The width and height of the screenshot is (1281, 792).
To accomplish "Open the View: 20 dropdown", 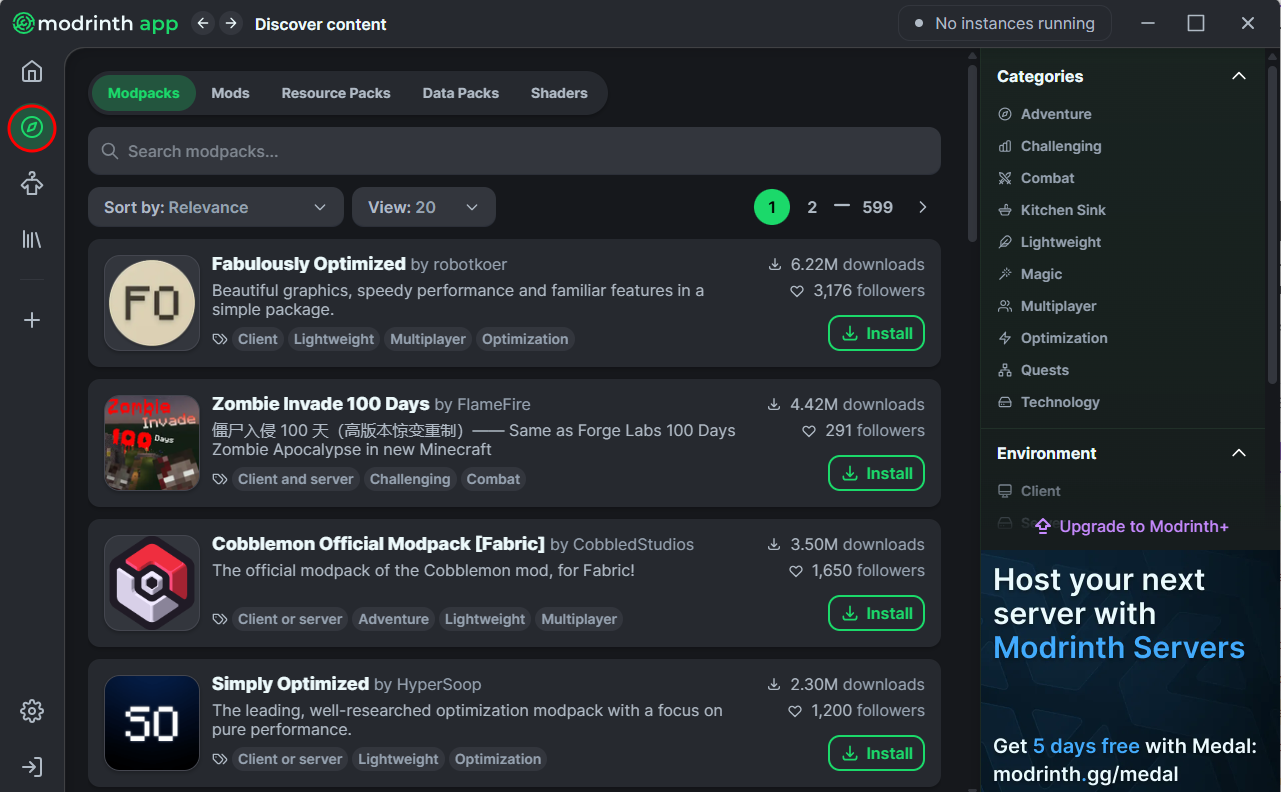I will coord(424,207).
